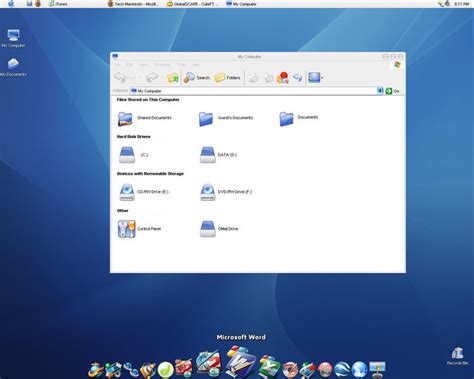This screenshot has height=379, width=474.
Task: Click the Adobe CS2 dock icon
Action: (209, 364)
